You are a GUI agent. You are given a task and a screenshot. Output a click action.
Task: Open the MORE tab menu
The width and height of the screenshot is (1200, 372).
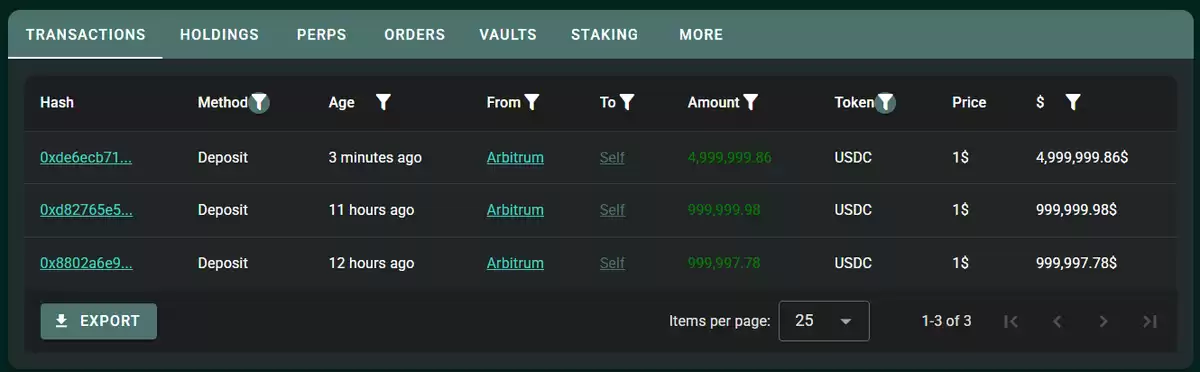701,34
